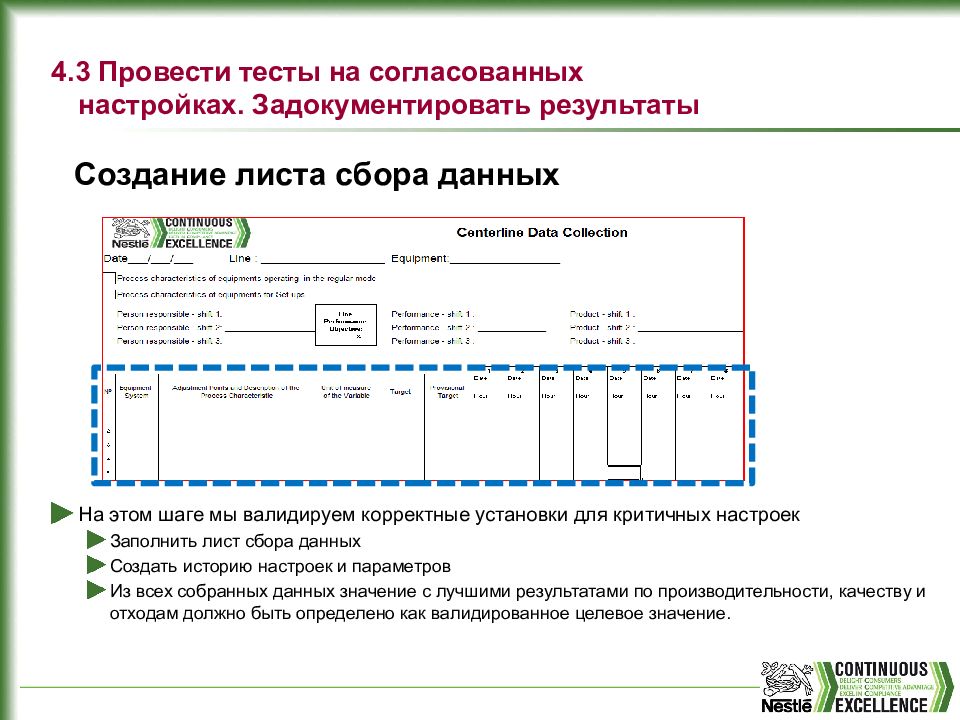
Task: Click the 'Product - shift 3' label
Action: 602,341
